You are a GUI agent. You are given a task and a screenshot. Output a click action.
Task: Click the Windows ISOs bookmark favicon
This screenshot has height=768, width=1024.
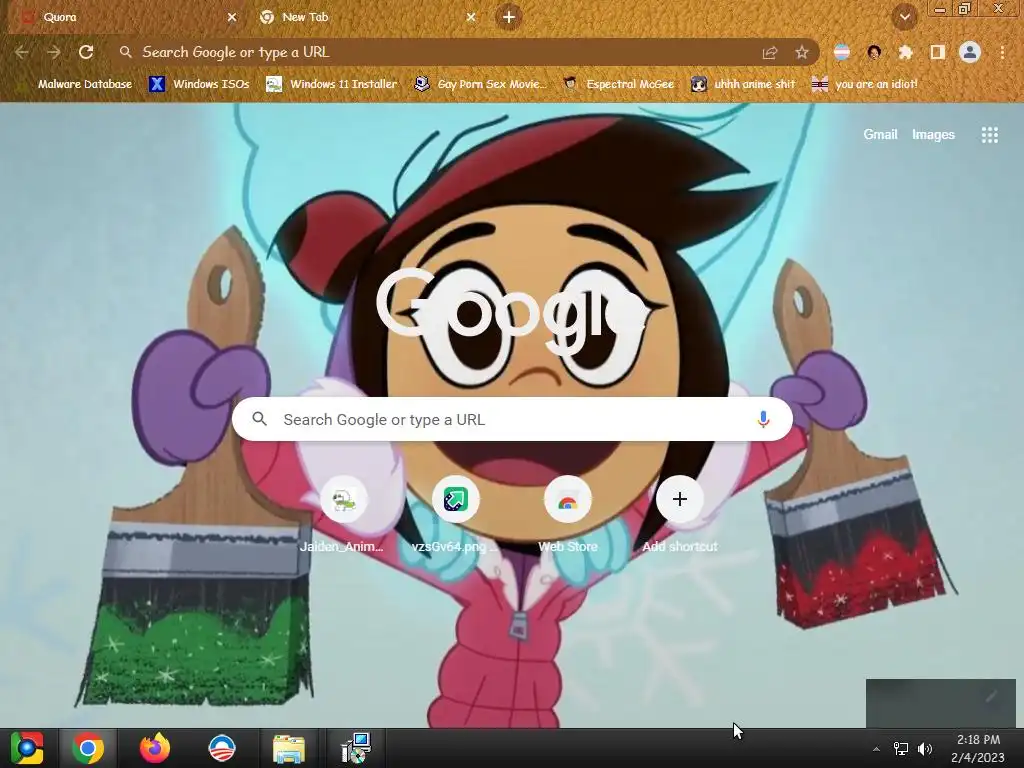(157, 84)
